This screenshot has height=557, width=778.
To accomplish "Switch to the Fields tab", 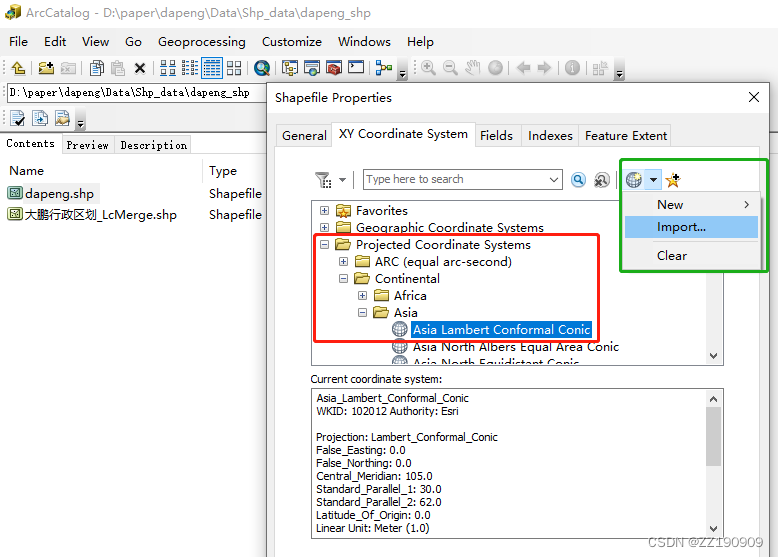I will tap(496, 135).
